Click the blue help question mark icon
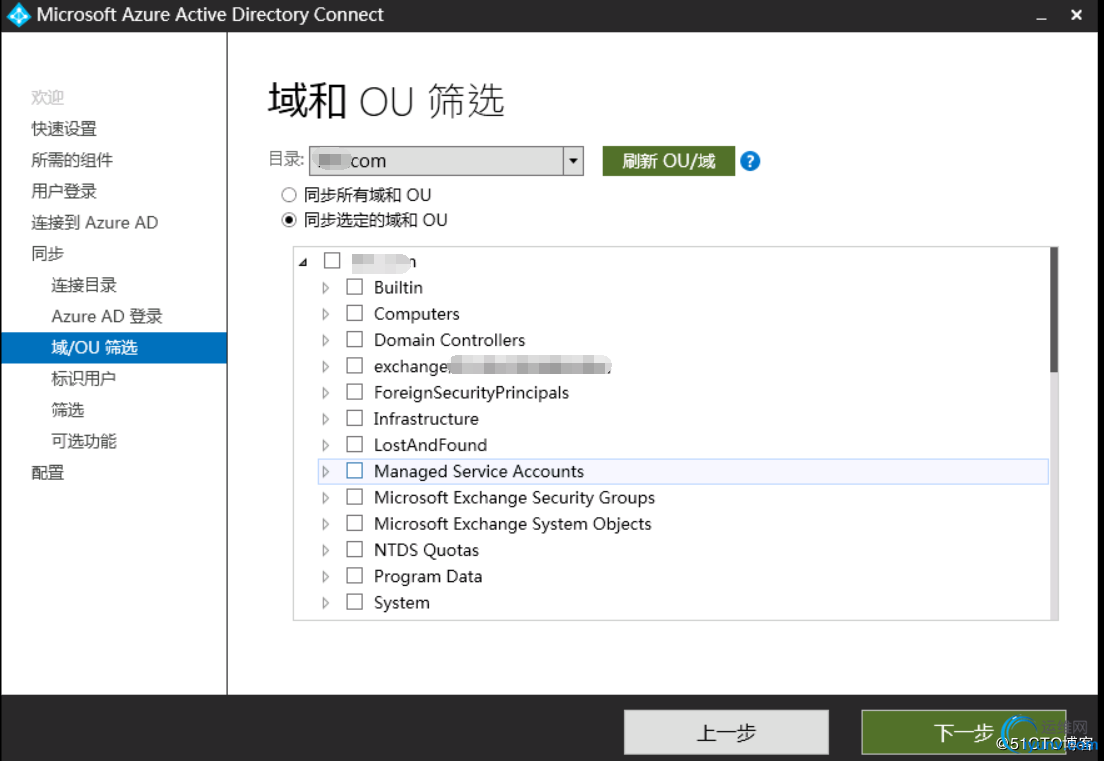Viewport: 1104px width, 761px height. tap(750, 161)
